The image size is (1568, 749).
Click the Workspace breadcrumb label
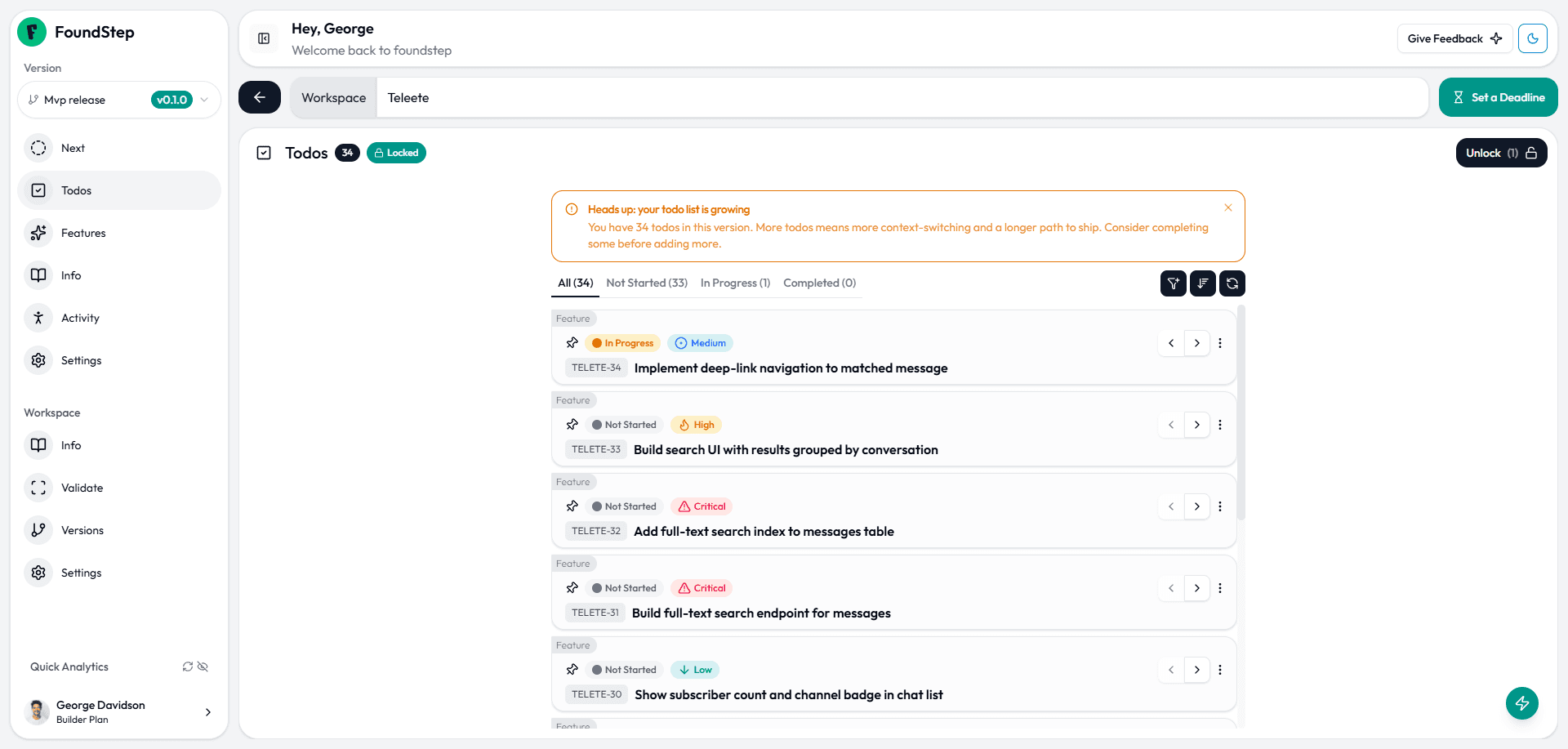334,98
